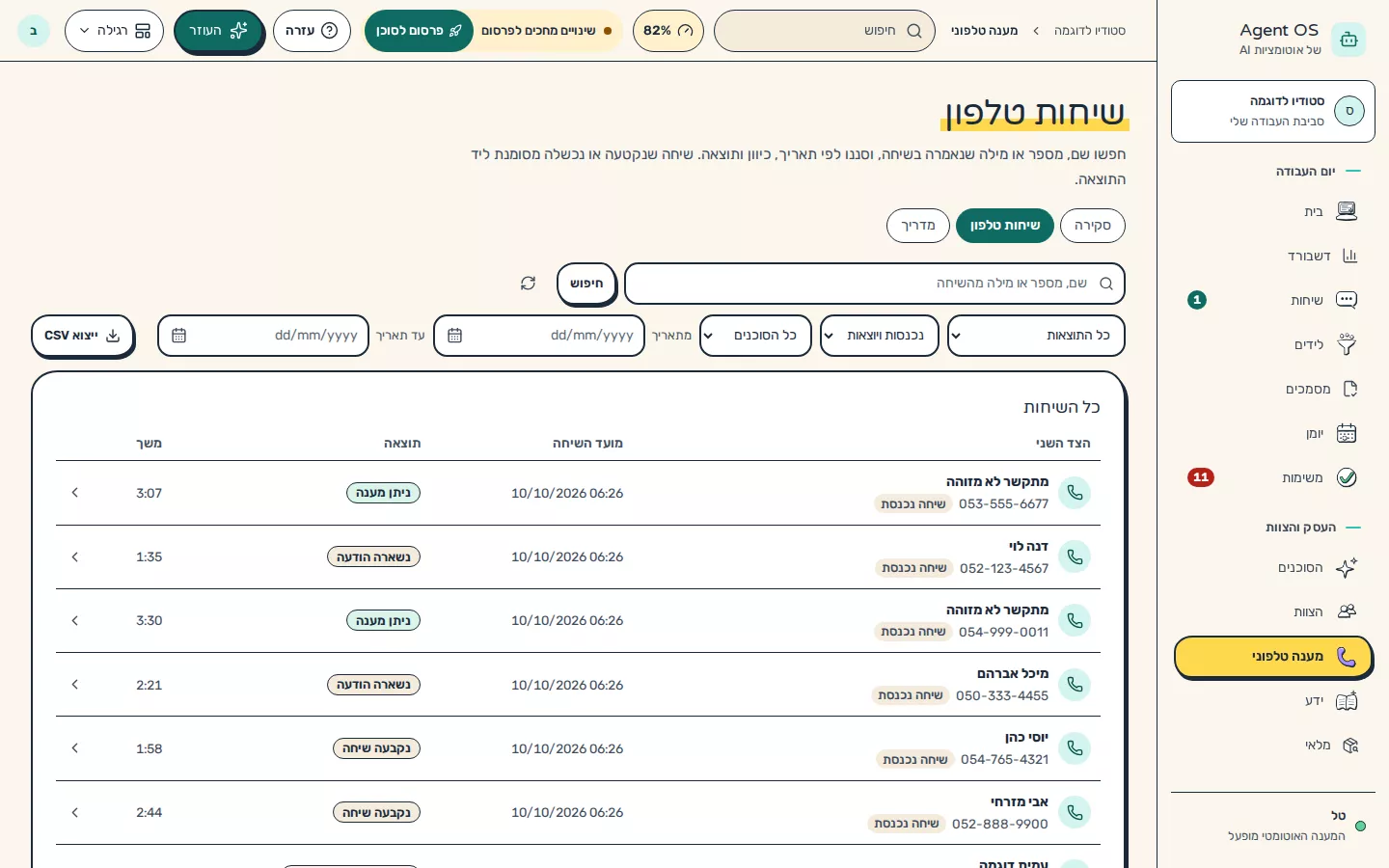Open the כל הסוכנים agents dropdown

[755, 336]
